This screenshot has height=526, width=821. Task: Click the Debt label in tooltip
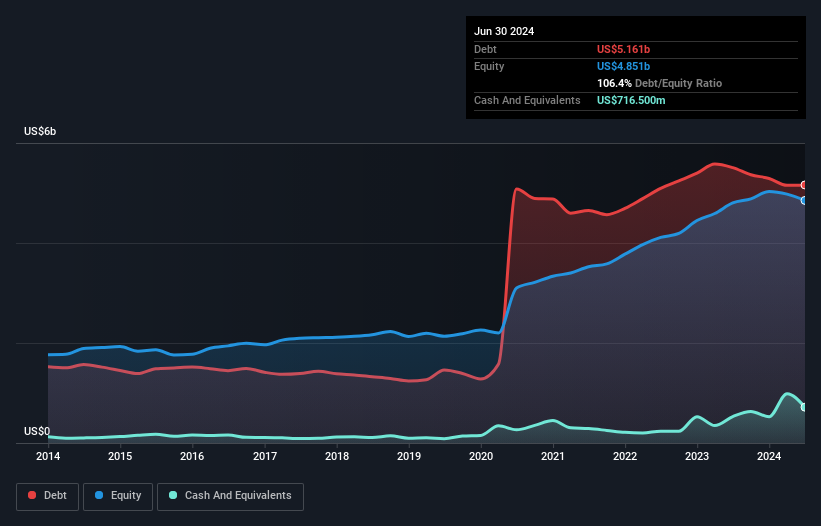tap(485, 49)
